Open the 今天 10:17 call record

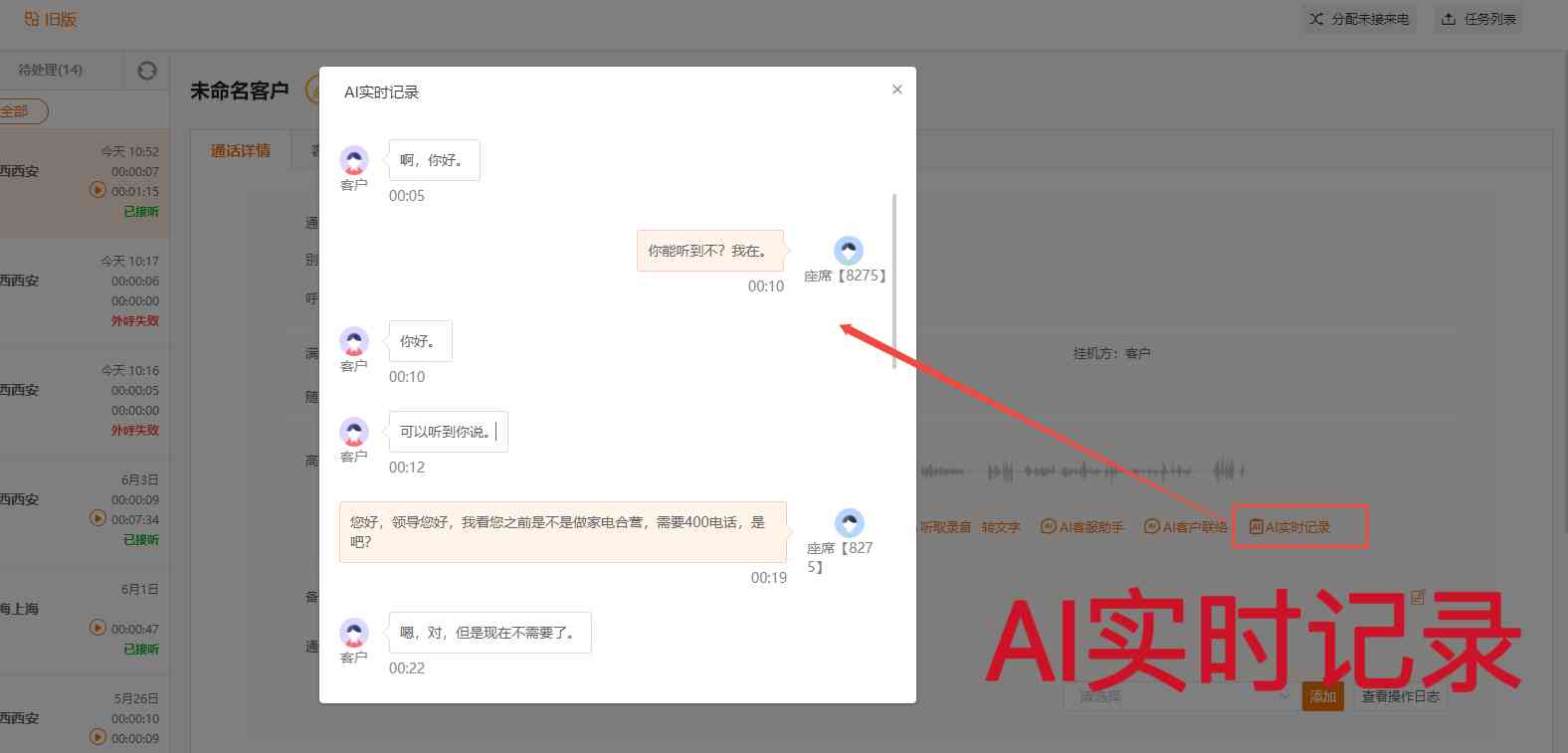85,291
